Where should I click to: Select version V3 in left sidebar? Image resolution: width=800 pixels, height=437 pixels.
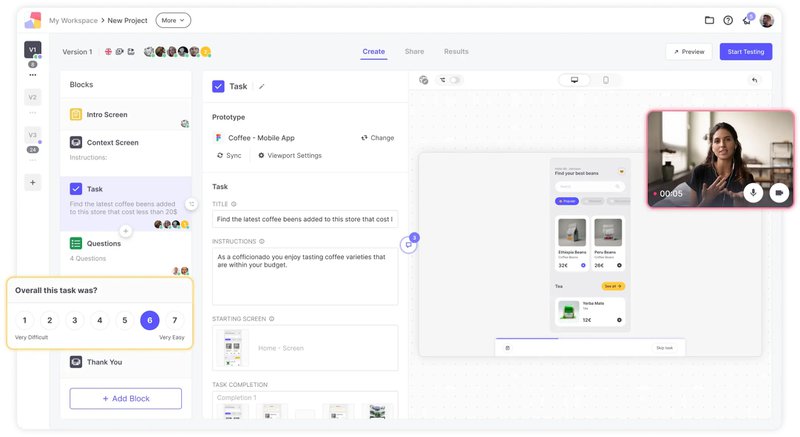33,135
